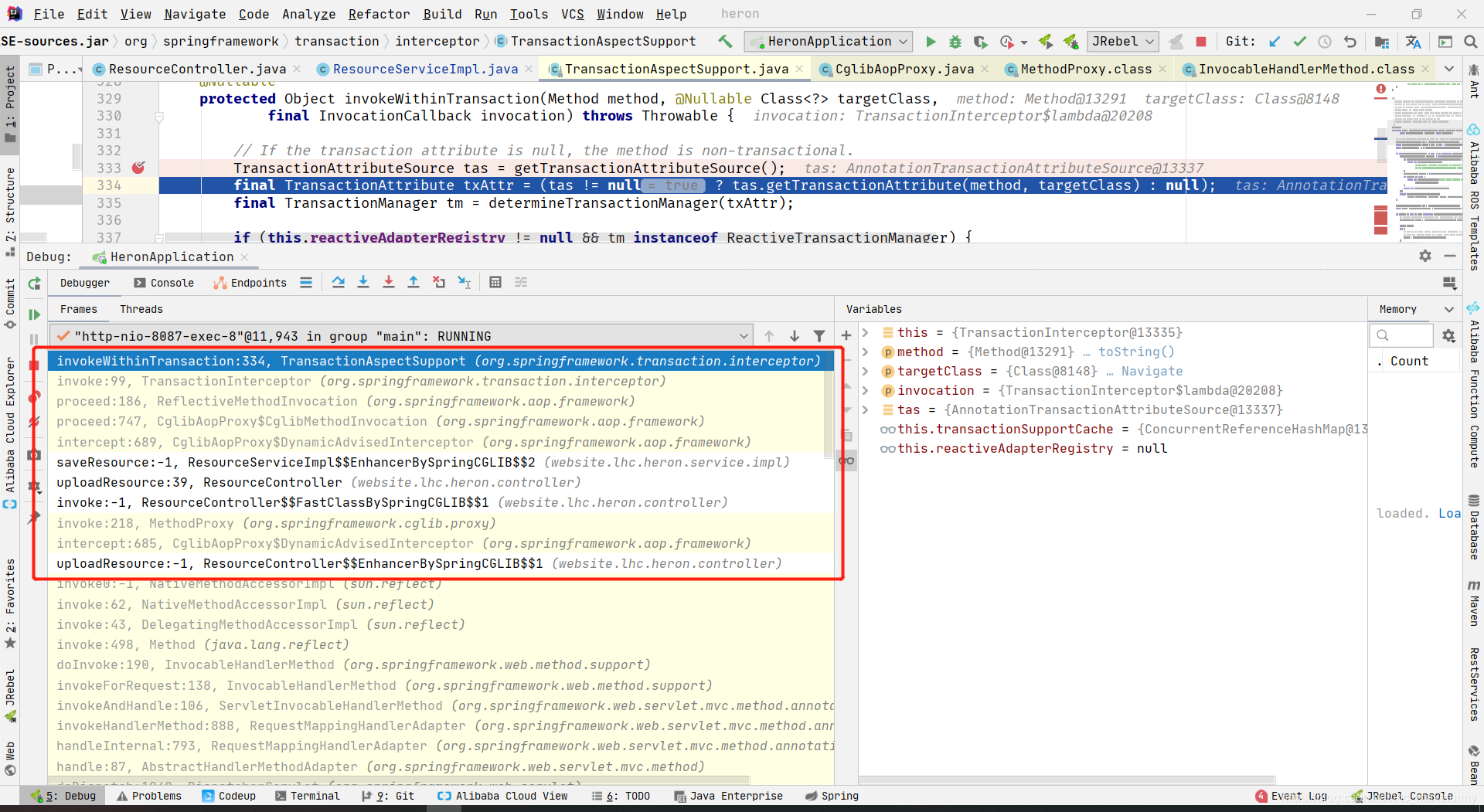The width and height of the screenshot is (1484, 812).
Task: Open Debug panel settings gear
Action: (1425, 256)
